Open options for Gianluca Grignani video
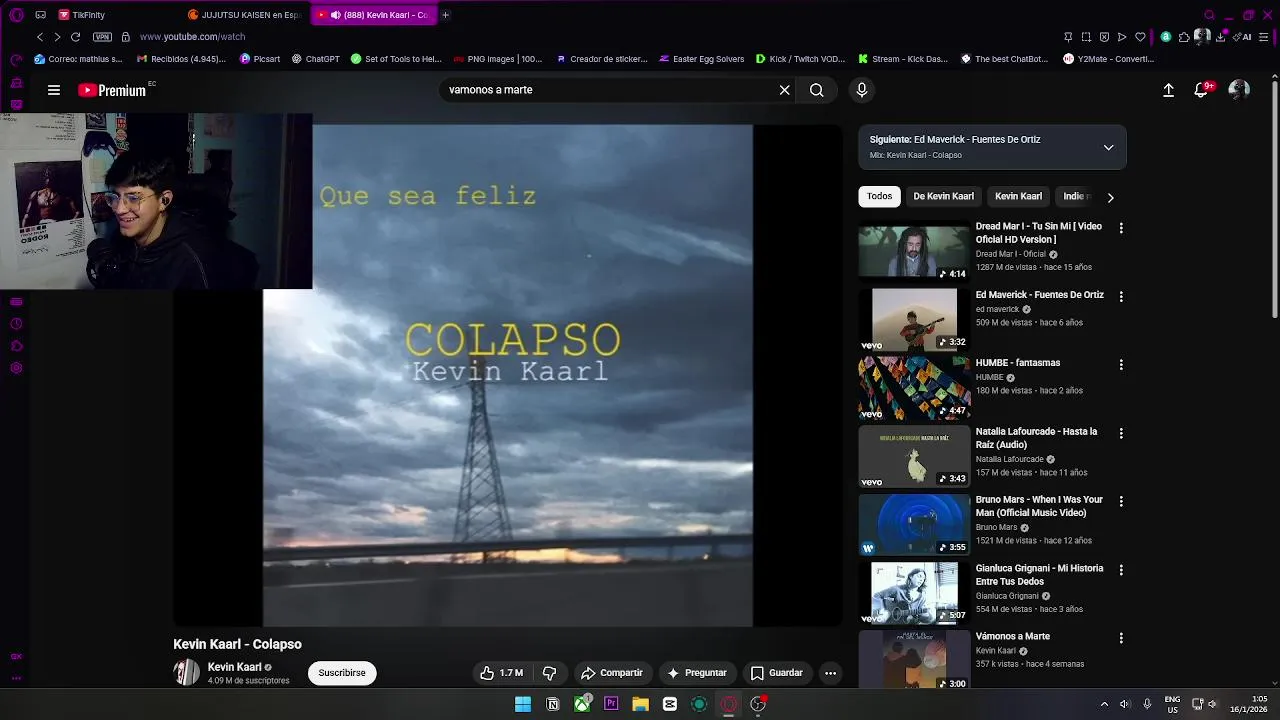 click(x=1121, y=570)
